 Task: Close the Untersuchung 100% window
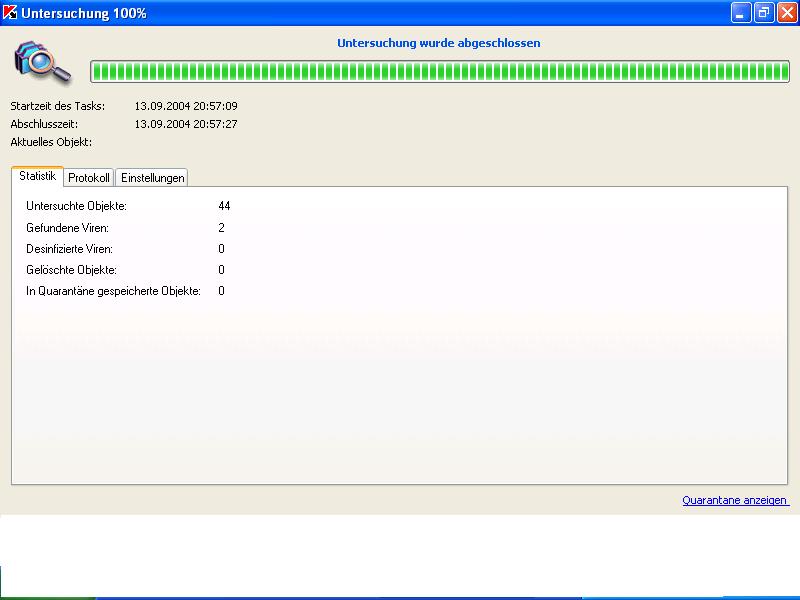coord(786,13)
